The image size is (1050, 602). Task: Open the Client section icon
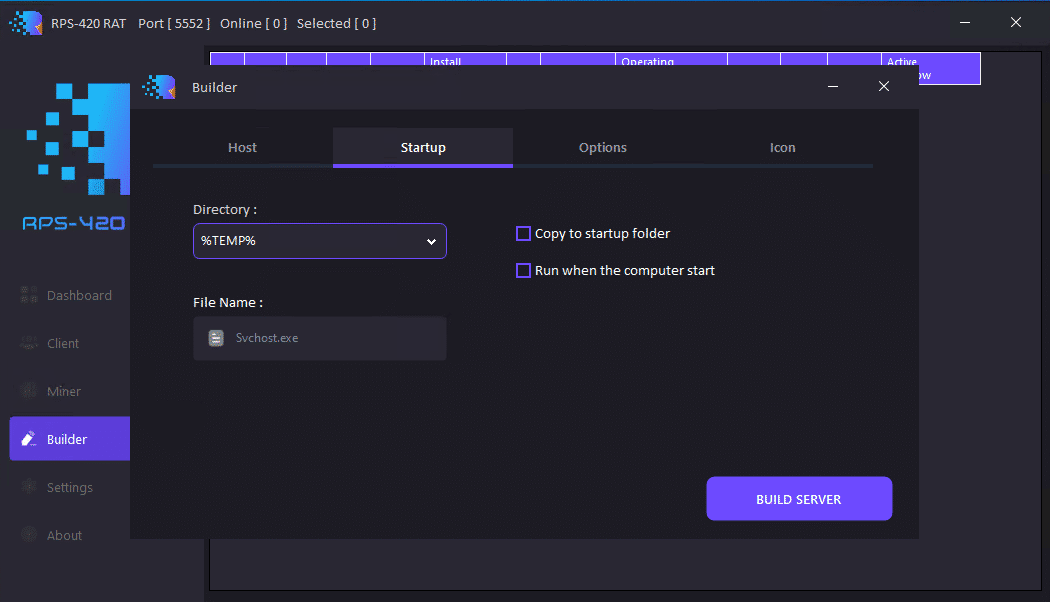[x=29, y=343]
